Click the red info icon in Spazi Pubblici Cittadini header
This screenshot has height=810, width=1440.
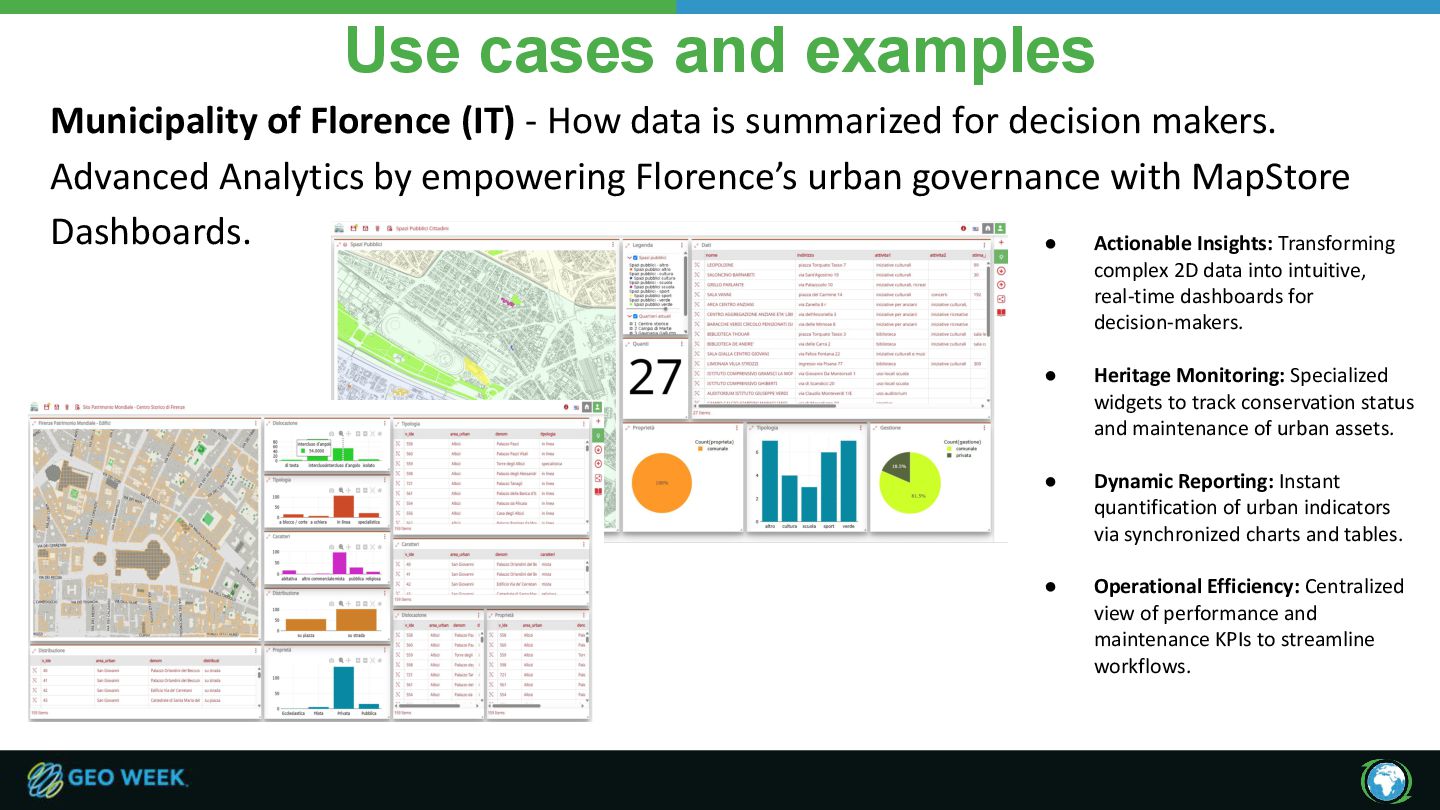coord(963,228)
